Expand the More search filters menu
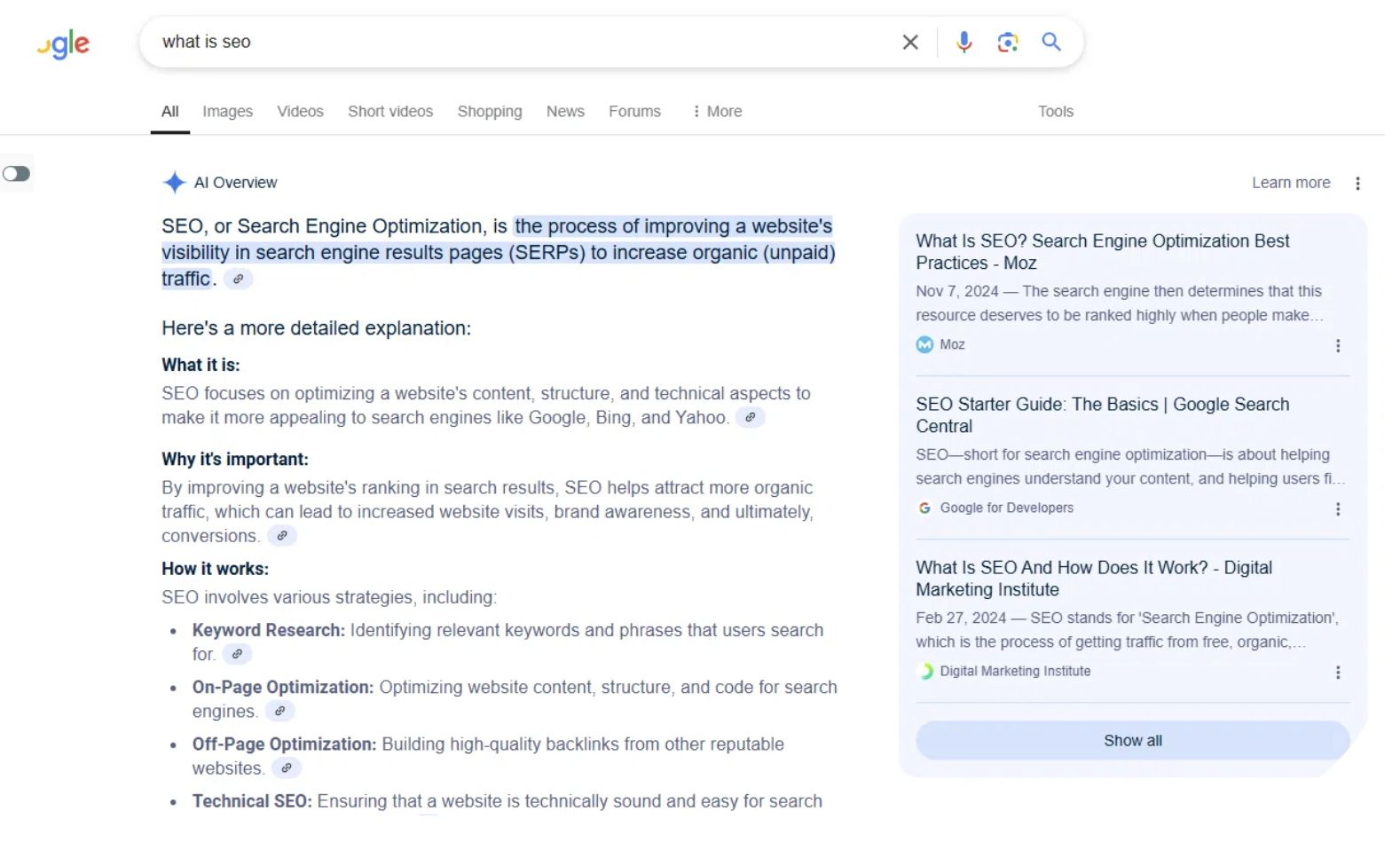Viewport: 1400px width, 843px height. click(717, 111)
